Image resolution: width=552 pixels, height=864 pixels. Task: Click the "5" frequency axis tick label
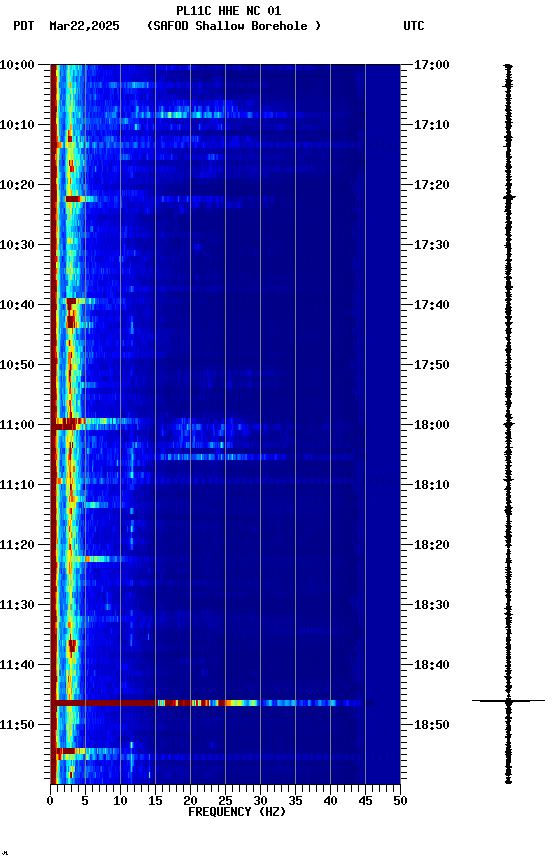click(85, 802)
